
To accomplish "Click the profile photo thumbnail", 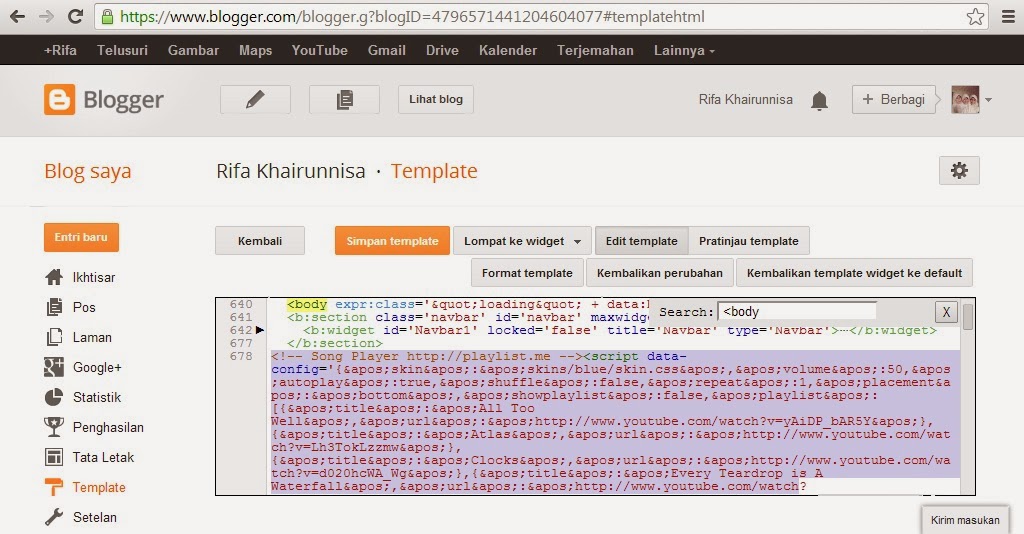I will pos(965,100).
